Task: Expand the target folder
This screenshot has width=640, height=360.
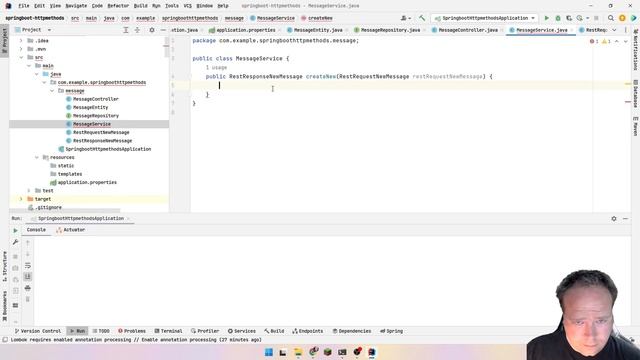Action: pyautogui.click(x=21, y=199)
